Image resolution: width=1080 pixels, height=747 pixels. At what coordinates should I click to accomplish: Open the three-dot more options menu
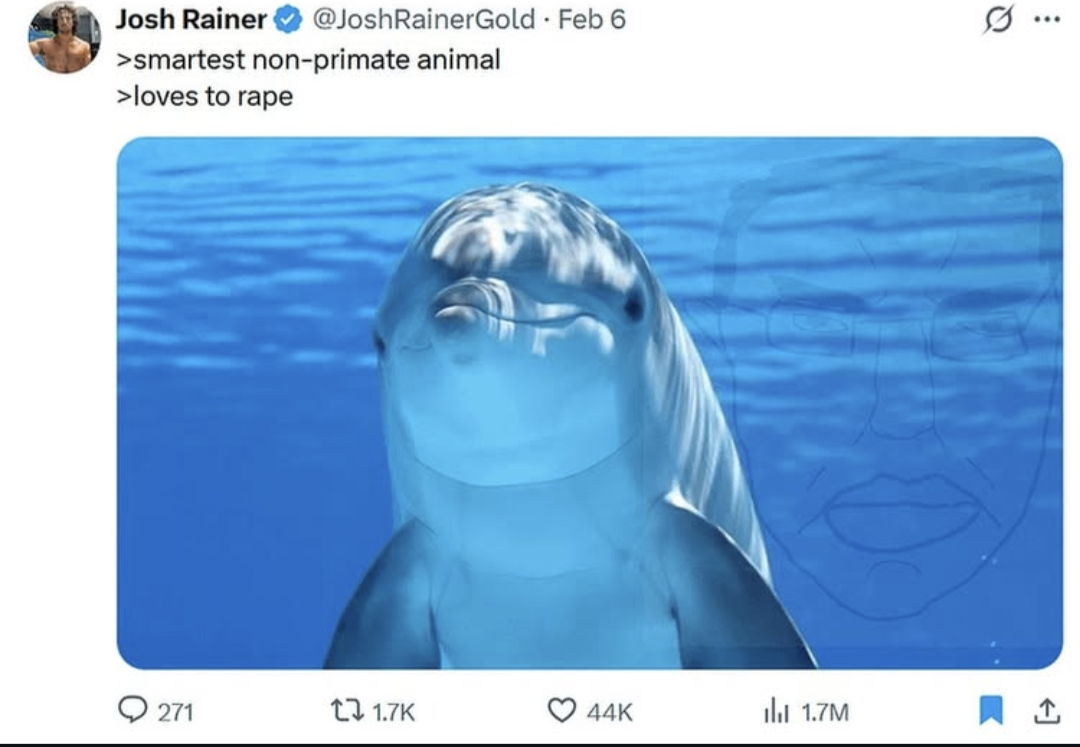pyautogui.click(x=1045, y=21)
